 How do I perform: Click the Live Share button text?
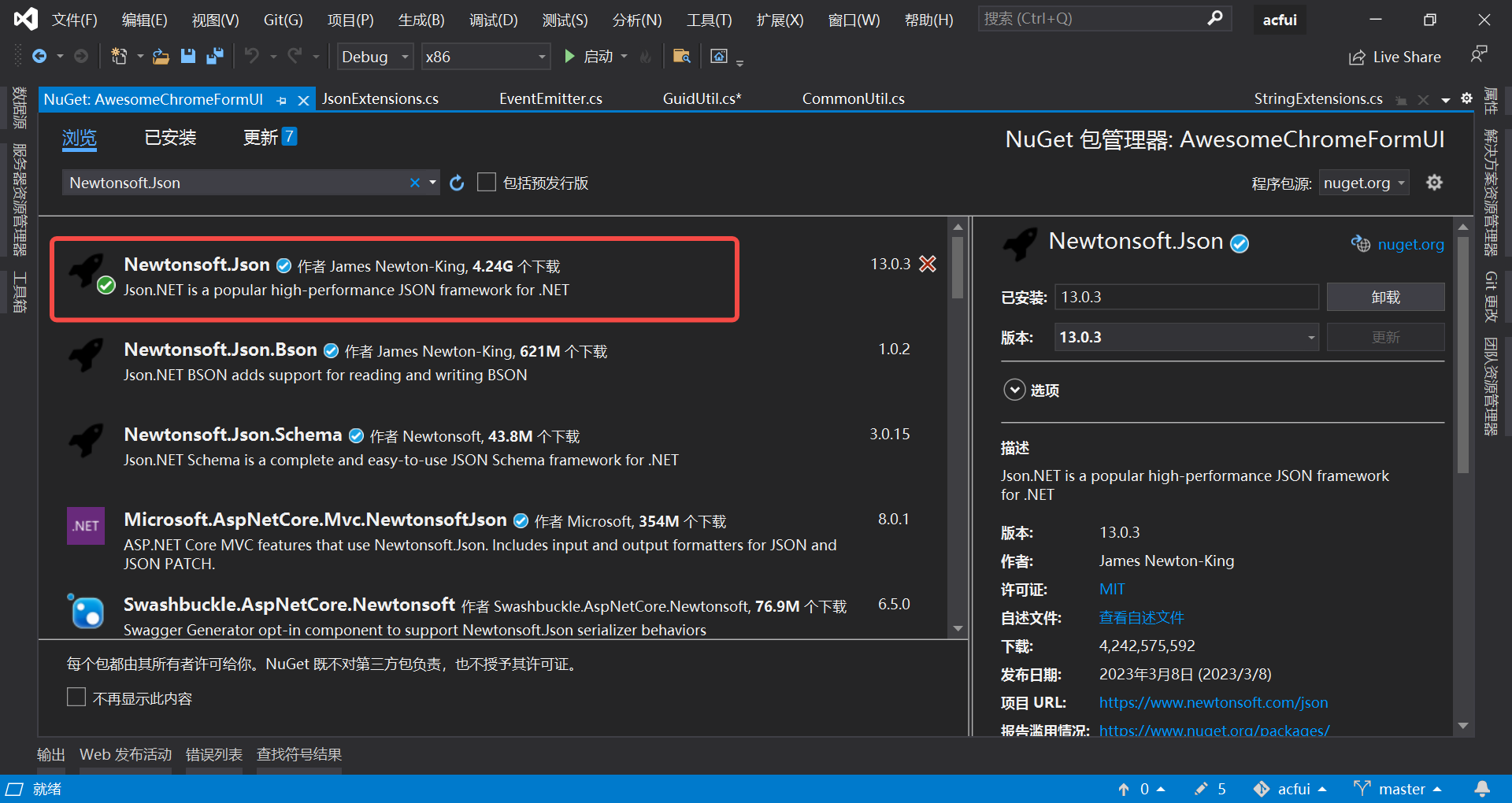pos(1406,57)
